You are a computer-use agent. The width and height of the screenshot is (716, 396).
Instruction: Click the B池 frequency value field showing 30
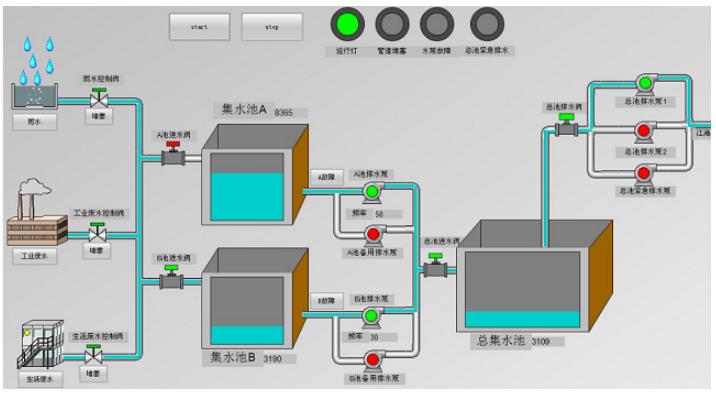pyautogui.click(x=383, y=337)
